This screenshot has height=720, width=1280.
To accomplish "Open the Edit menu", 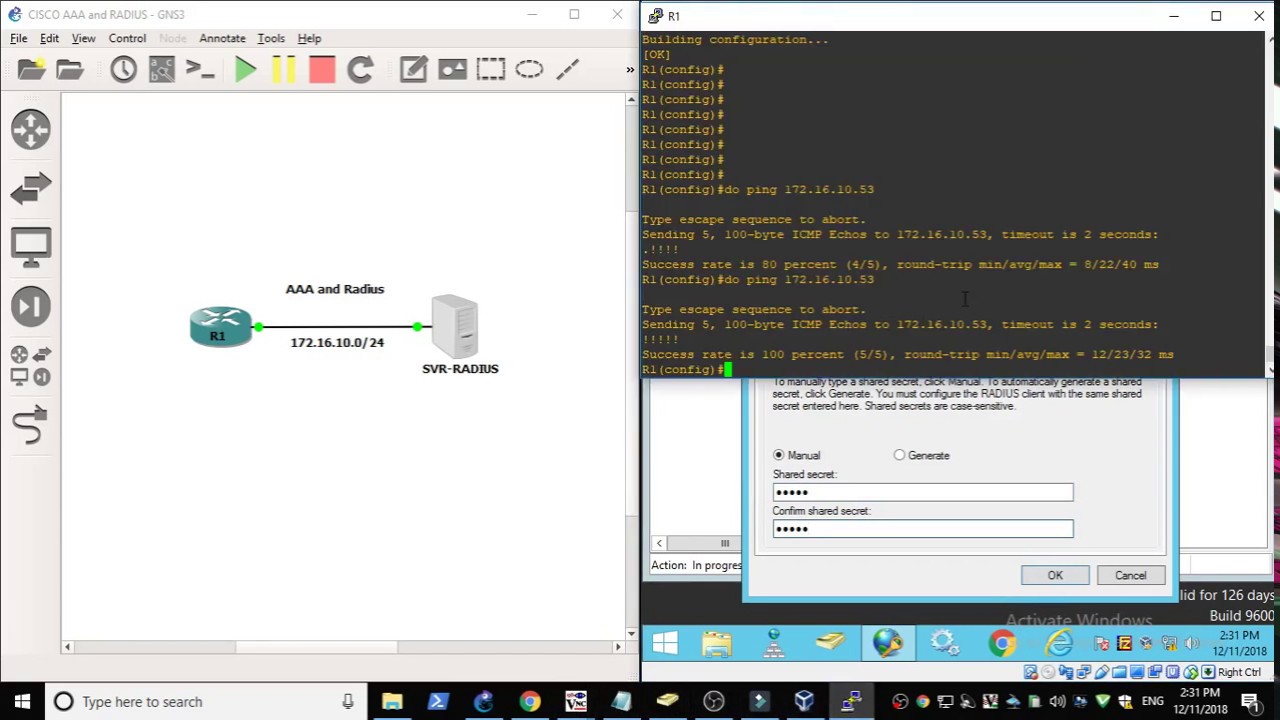I will click(49, 38).
